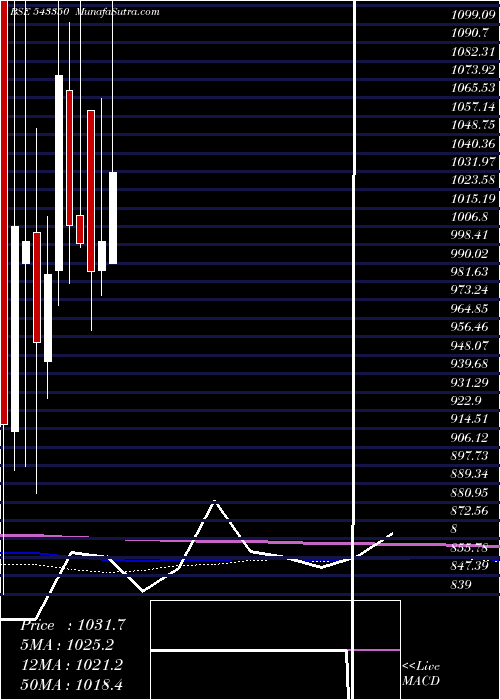The width and height of the screenshot is (500, 700).
Task: Click the 1006.8 axis label
Action: click(471, 217)
